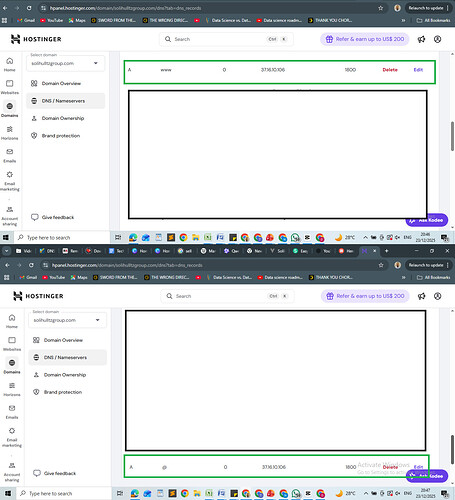This screenshot has width=455, height=500.
Task: Open YouTube bookmark in the @-record window
Action: coord(53,277)
